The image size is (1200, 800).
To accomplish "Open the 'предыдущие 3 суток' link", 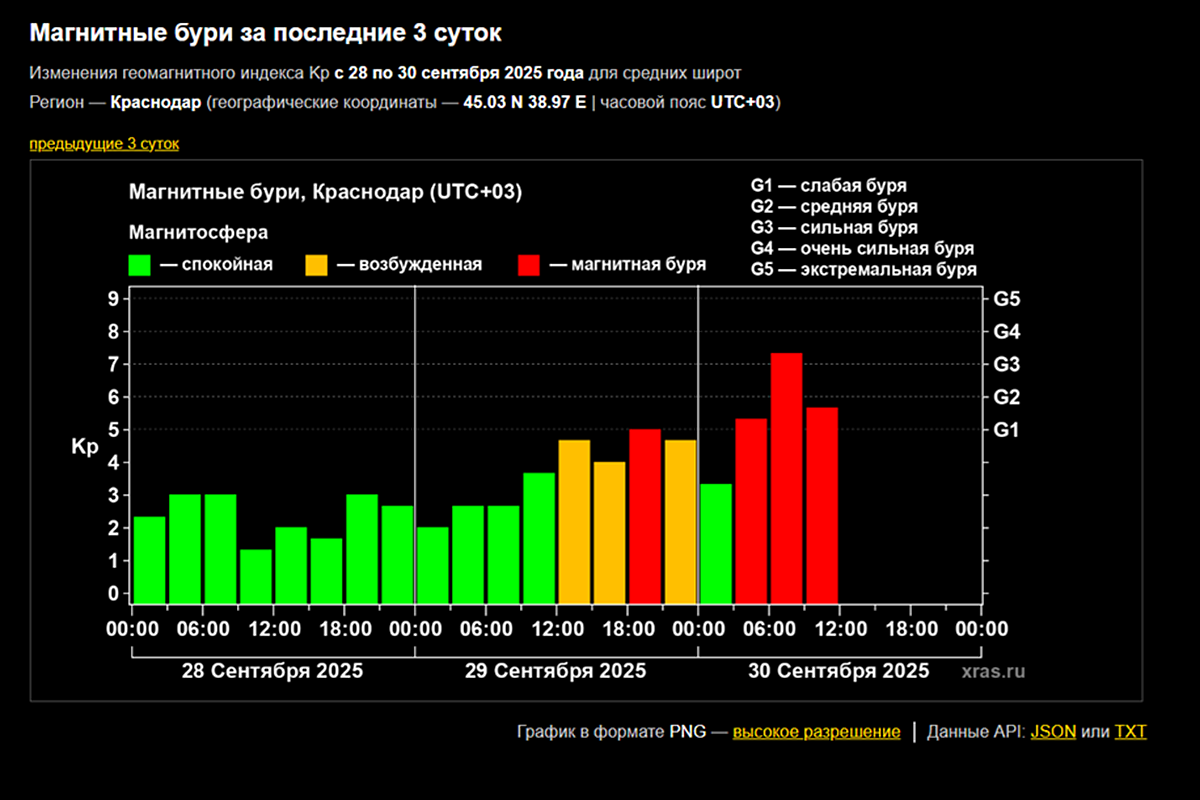I will coord(104,144).
